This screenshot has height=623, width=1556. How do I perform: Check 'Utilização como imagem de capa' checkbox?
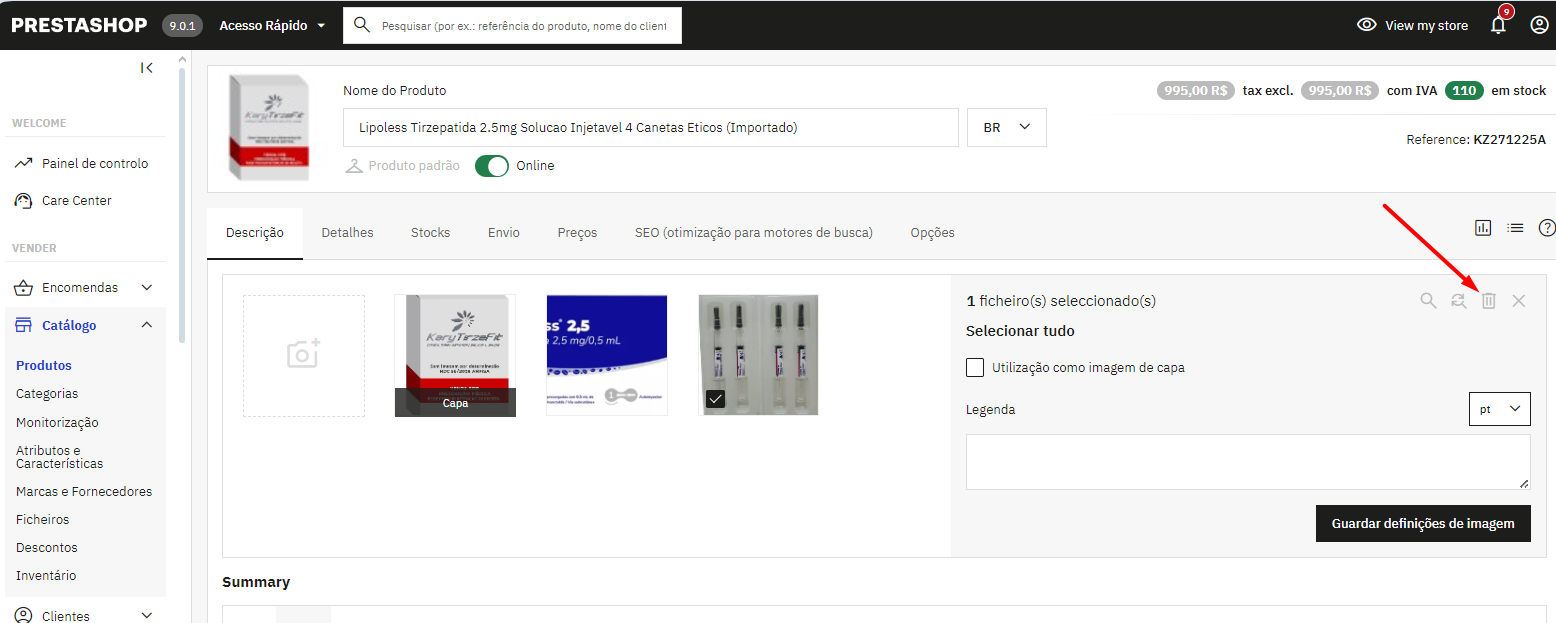click(975, 367)
